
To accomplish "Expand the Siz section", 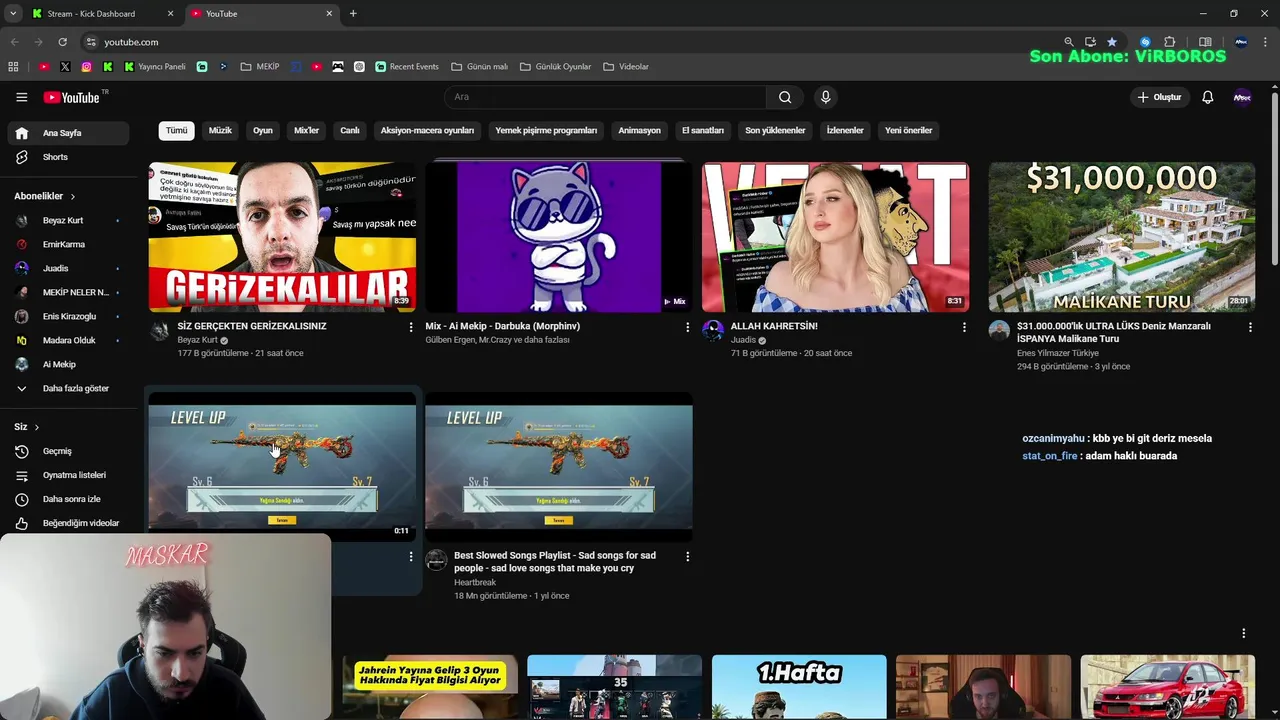I will [x=27, y=427].
